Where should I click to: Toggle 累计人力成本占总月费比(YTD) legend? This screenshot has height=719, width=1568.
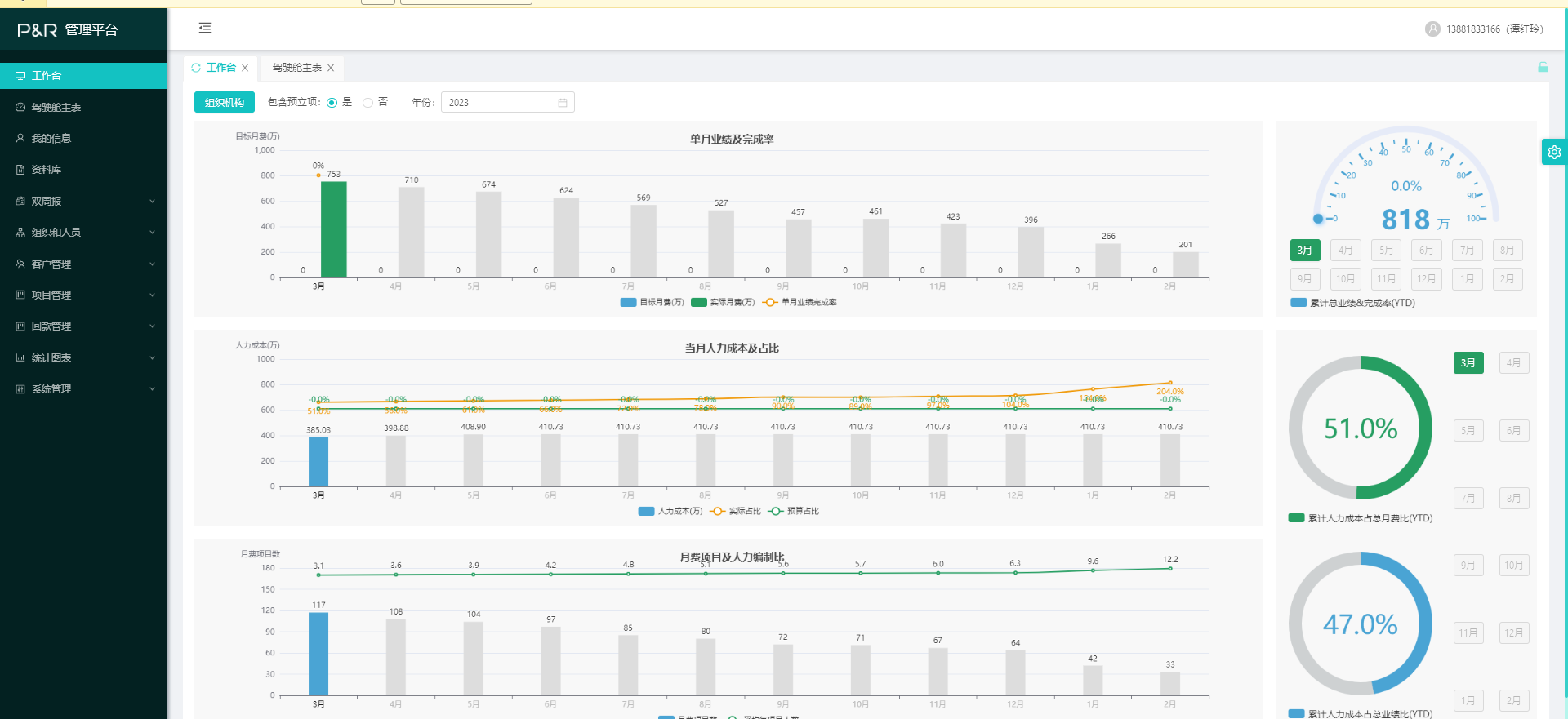click(1361, 518)
